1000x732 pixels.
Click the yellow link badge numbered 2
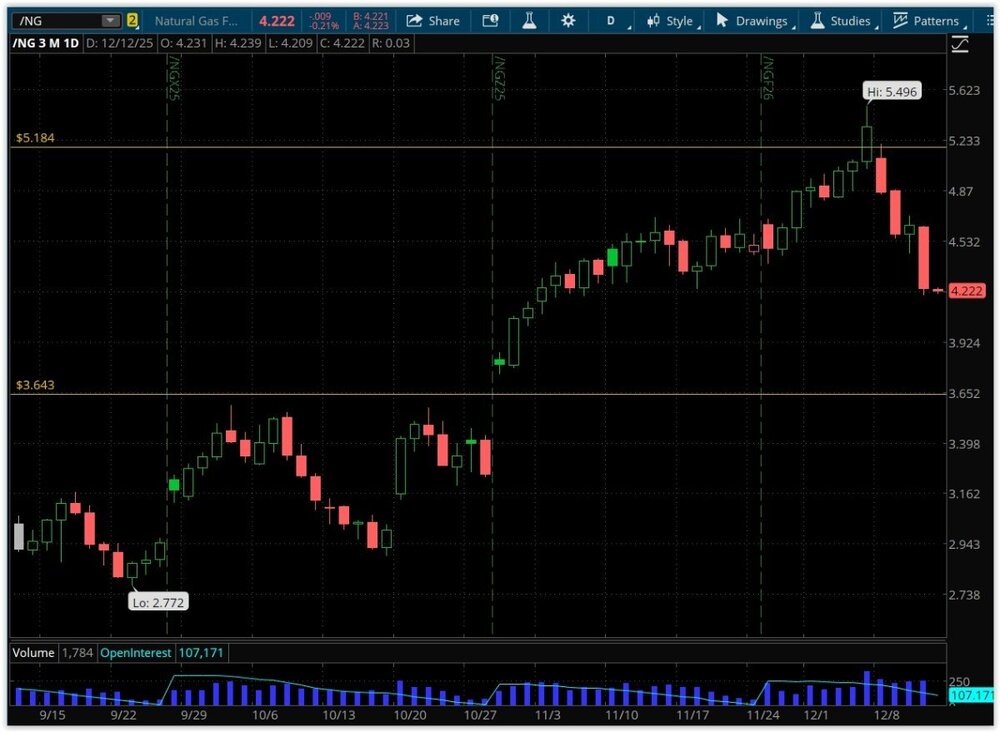pos(132,20)
